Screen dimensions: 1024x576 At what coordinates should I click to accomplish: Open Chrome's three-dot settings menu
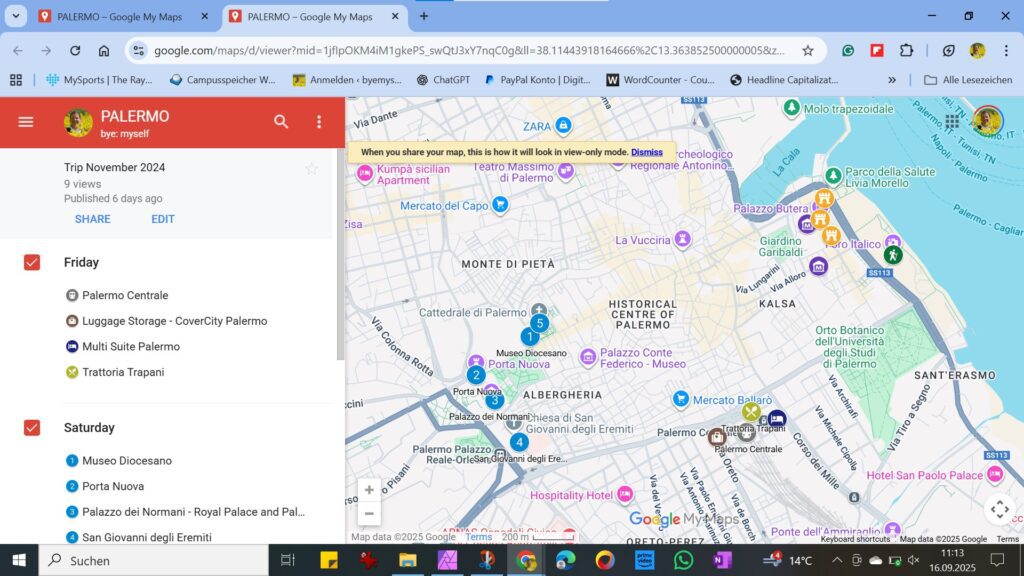1004,49
